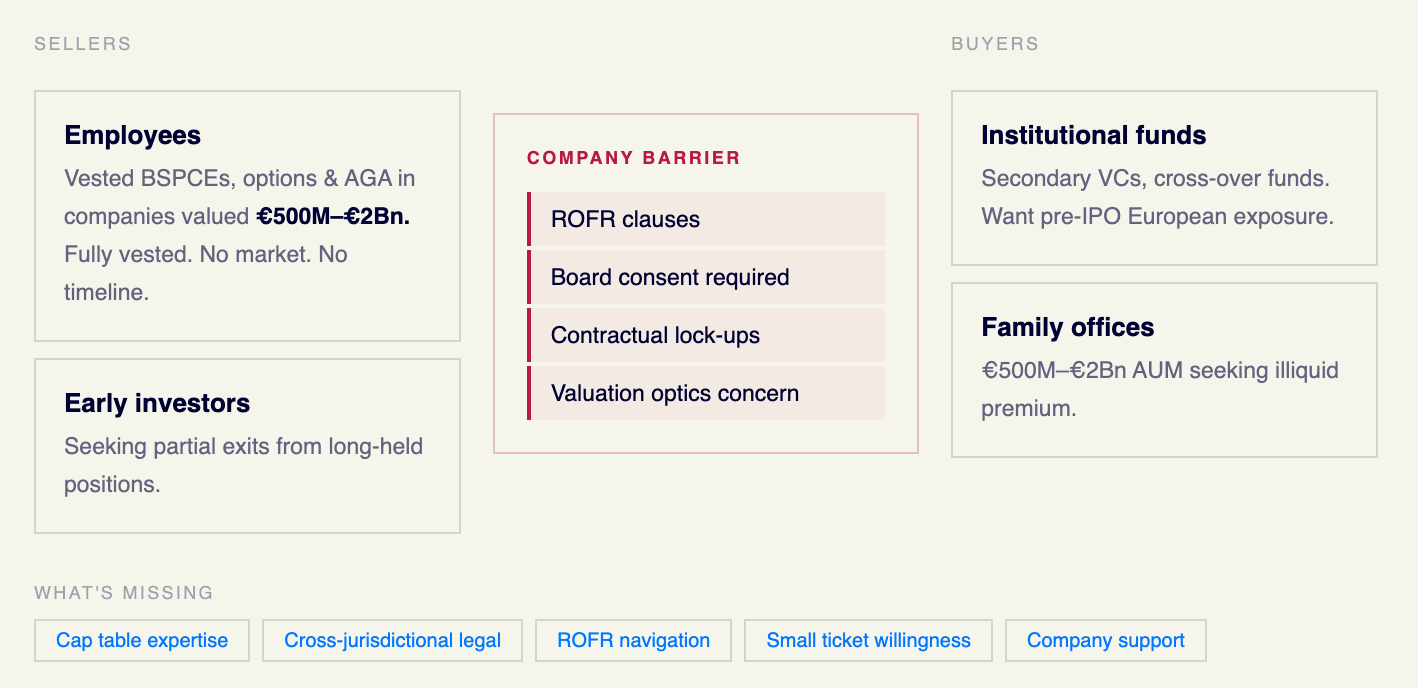Open the ROFR navigation tag
Image resolution: width=1418 pixels, height=688 pixels.
[633, 640]
